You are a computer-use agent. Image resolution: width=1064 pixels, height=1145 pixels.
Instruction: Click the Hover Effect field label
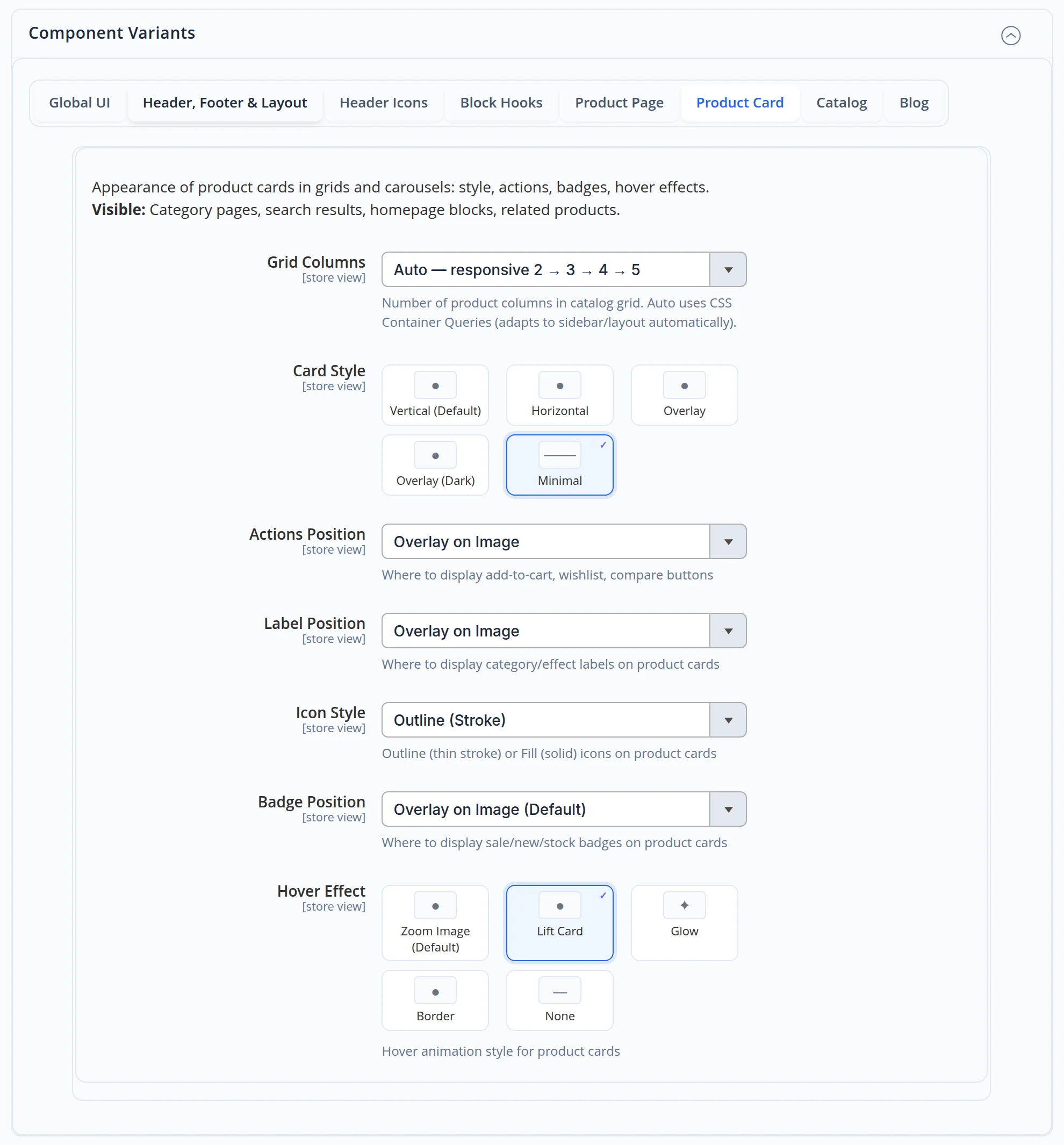coord(321,891)
